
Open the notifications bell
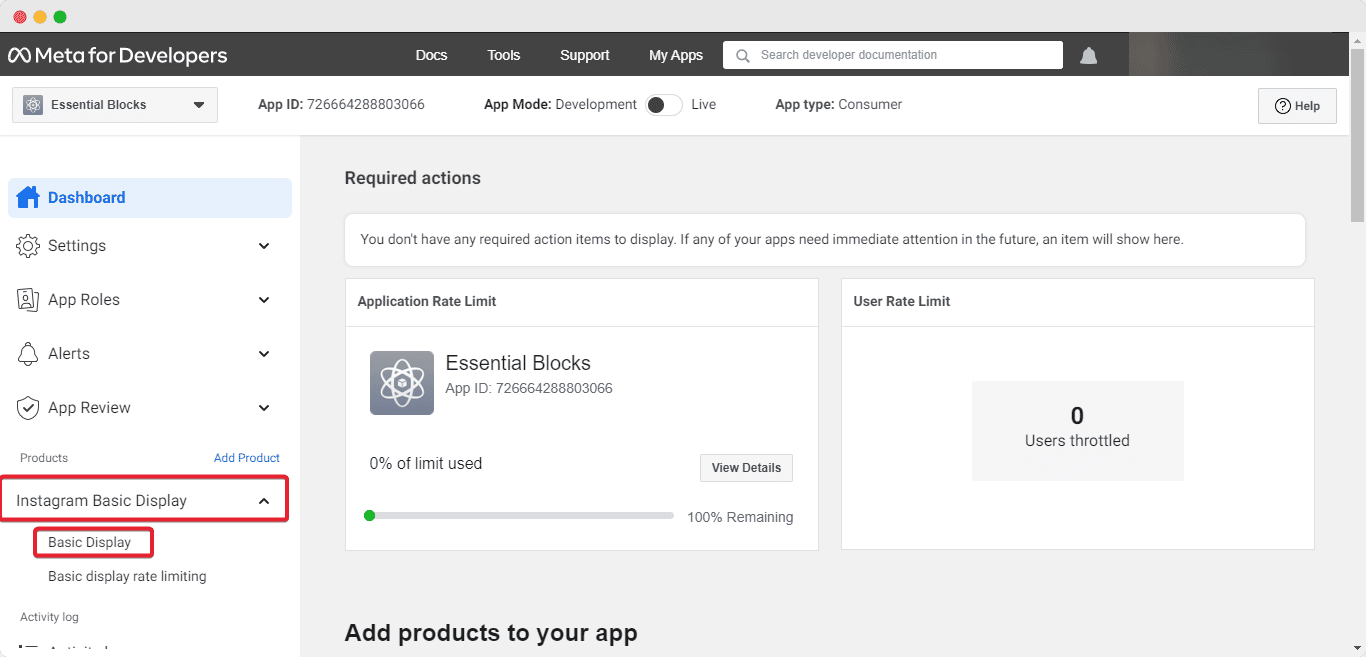[x=1089, y=55]
